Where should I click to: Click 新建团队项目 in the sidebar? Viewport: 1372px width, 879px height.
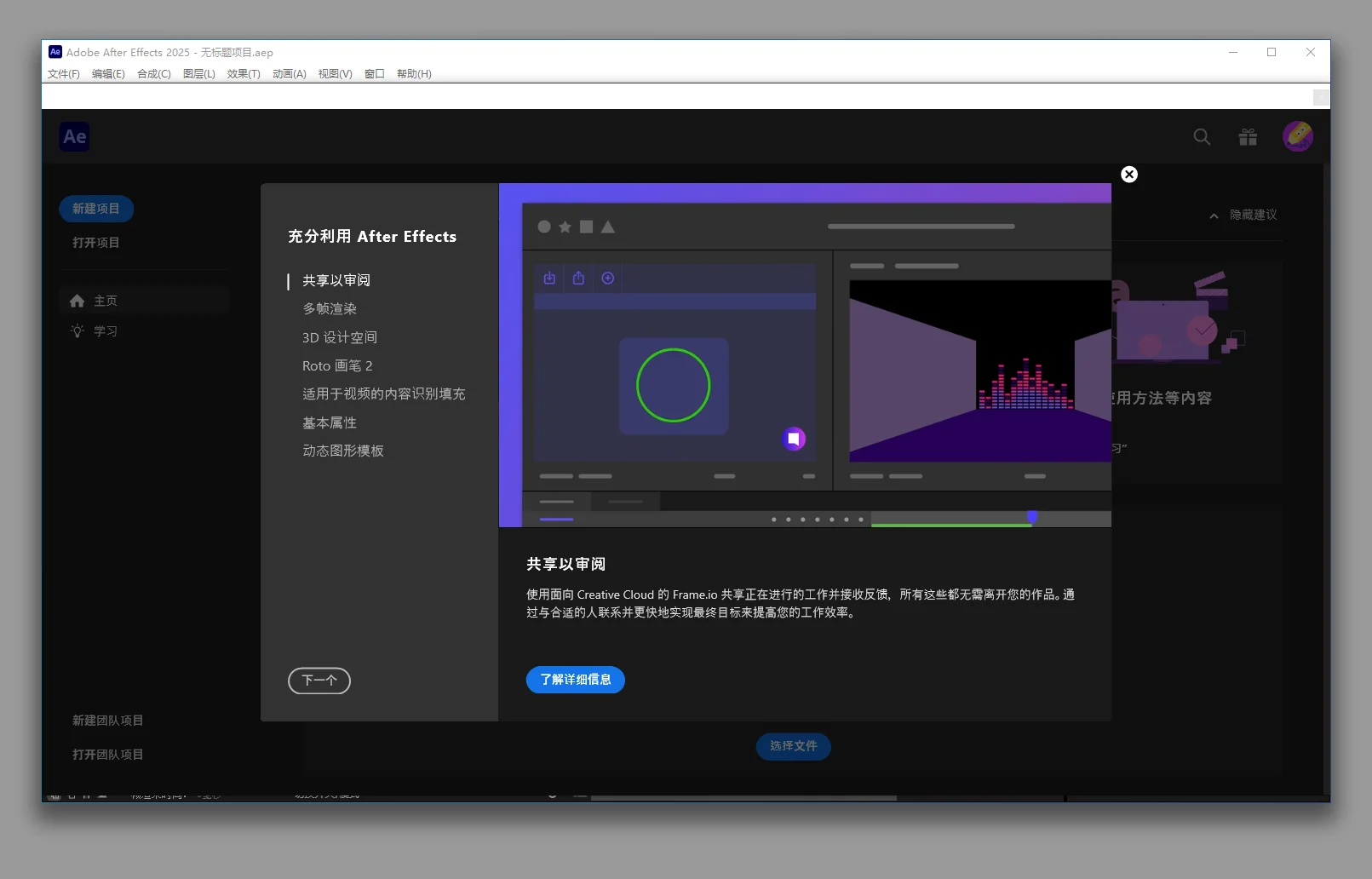[x=108, y=721]
